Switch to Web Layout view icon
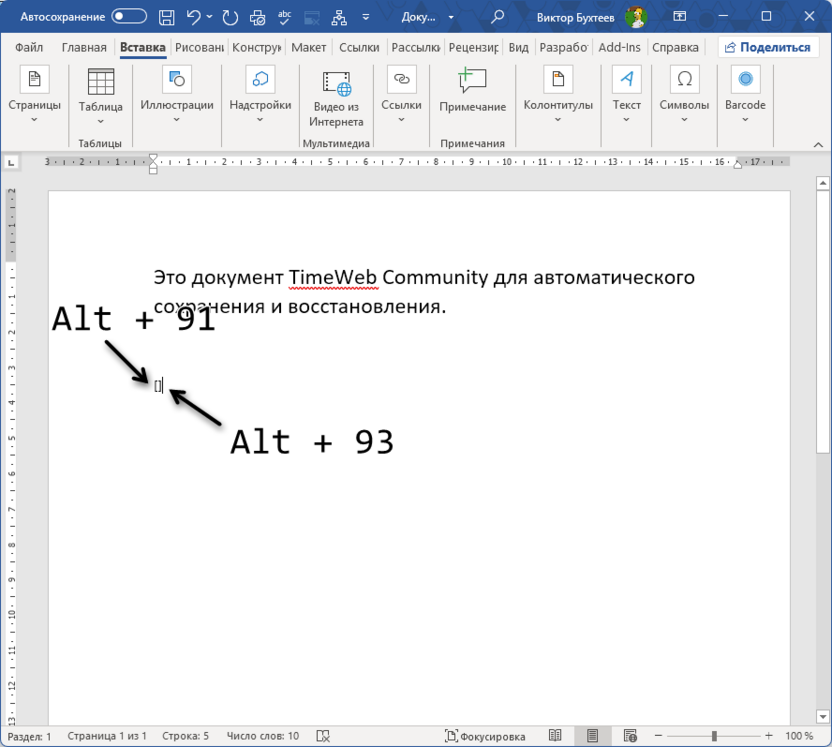832x747 pixels. point(630,736)
